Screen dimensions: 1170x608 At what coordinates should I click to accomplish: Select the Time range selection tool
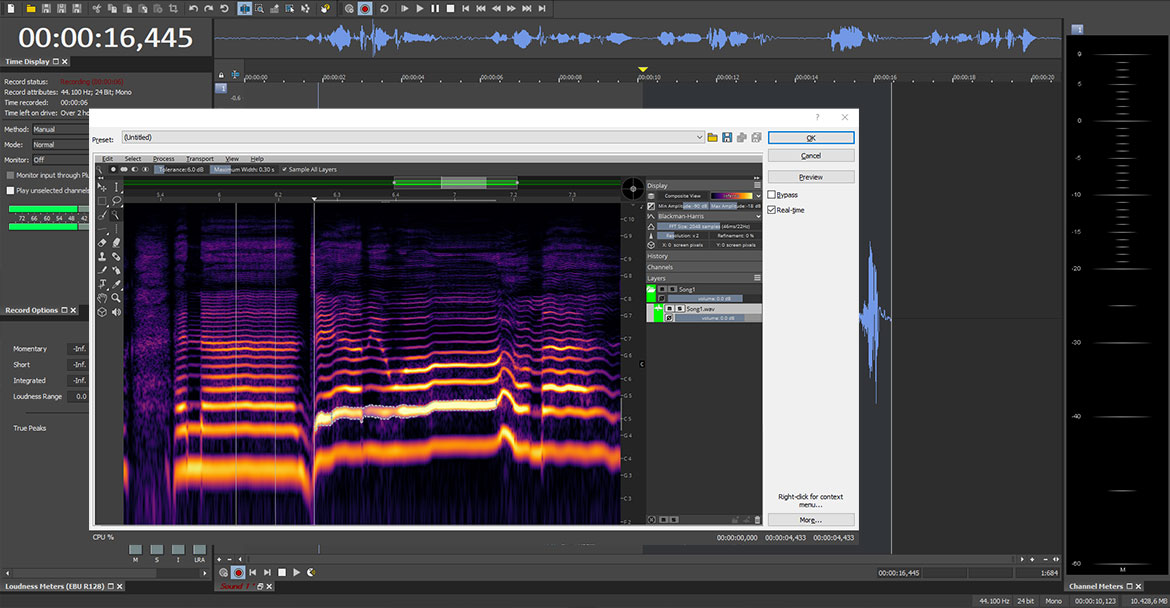(116, 187)
